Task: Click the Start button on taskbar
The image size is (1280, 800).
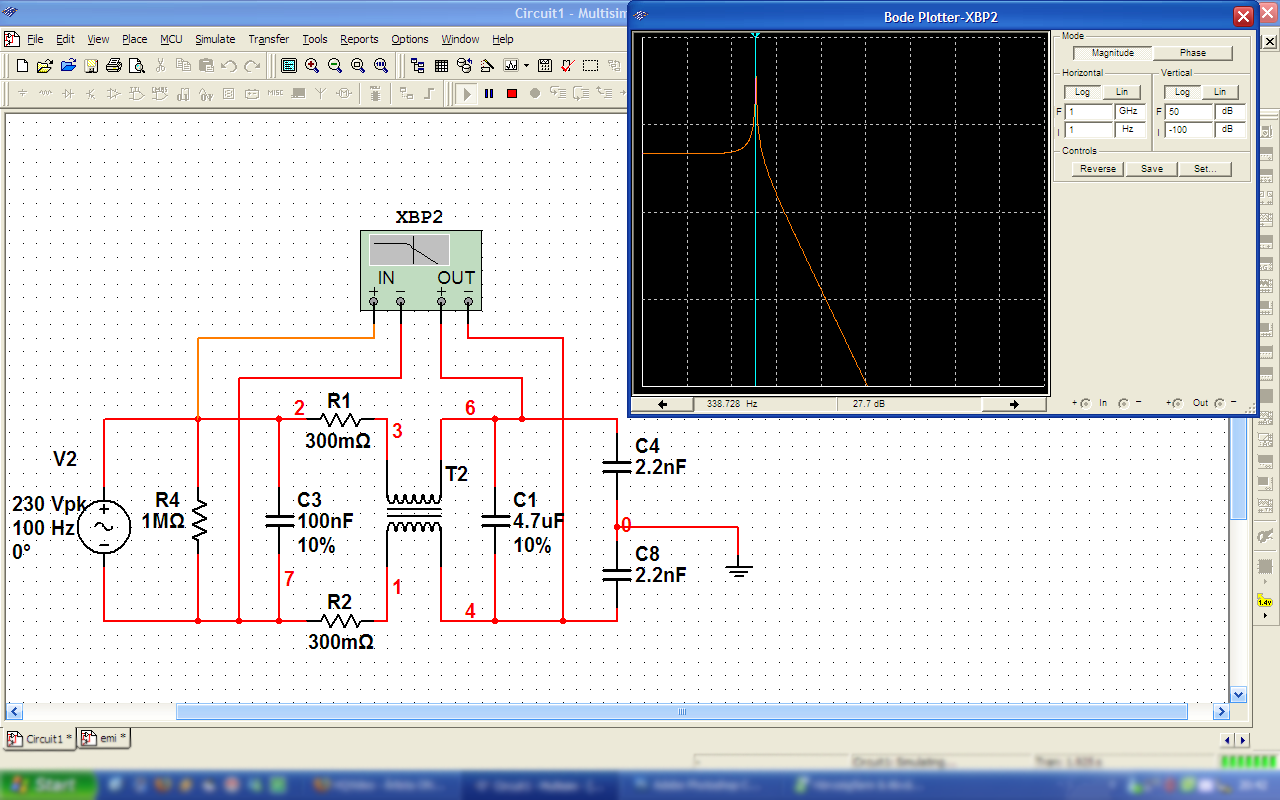Action: (49, 785)
